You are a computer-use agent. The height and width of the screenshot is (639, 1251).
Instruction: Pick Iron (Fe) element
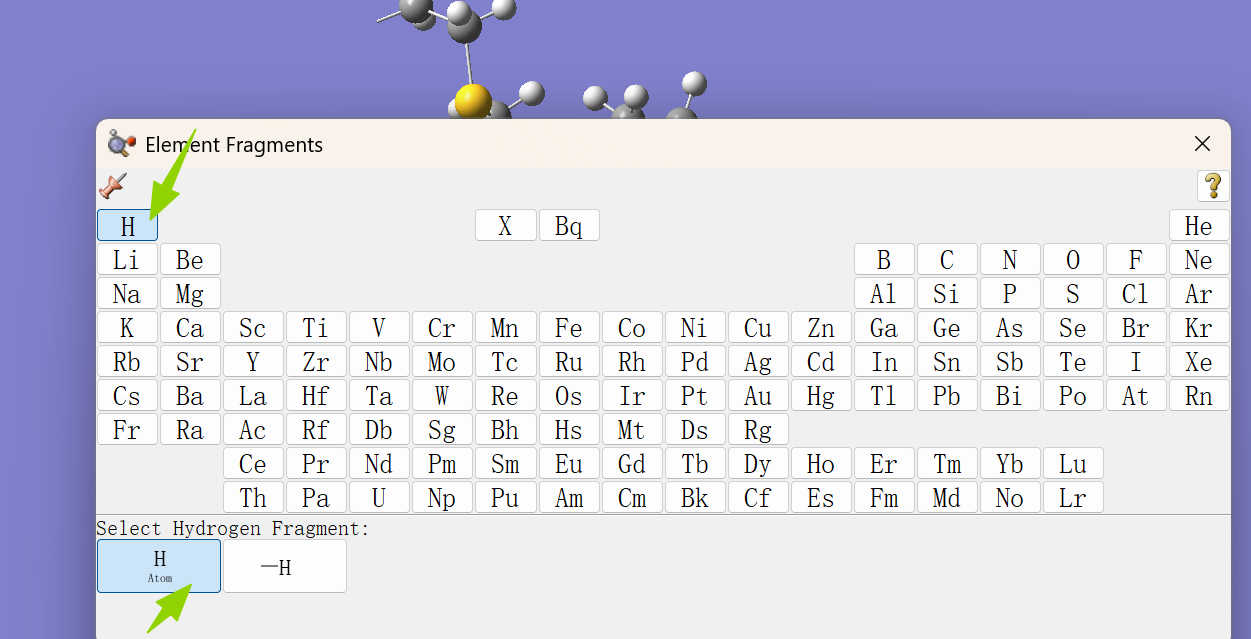568,328
